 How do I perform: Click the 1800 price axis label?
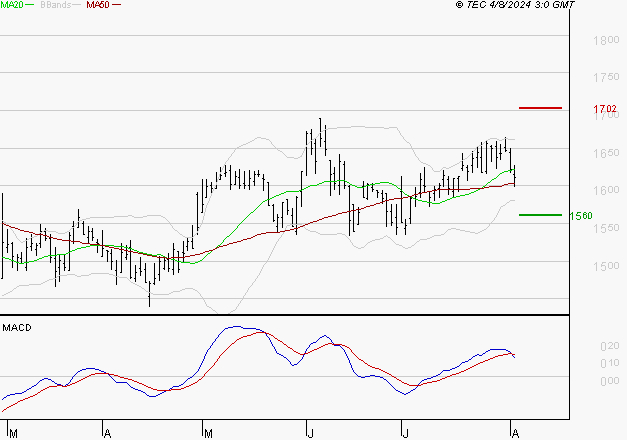click(606, 40)
